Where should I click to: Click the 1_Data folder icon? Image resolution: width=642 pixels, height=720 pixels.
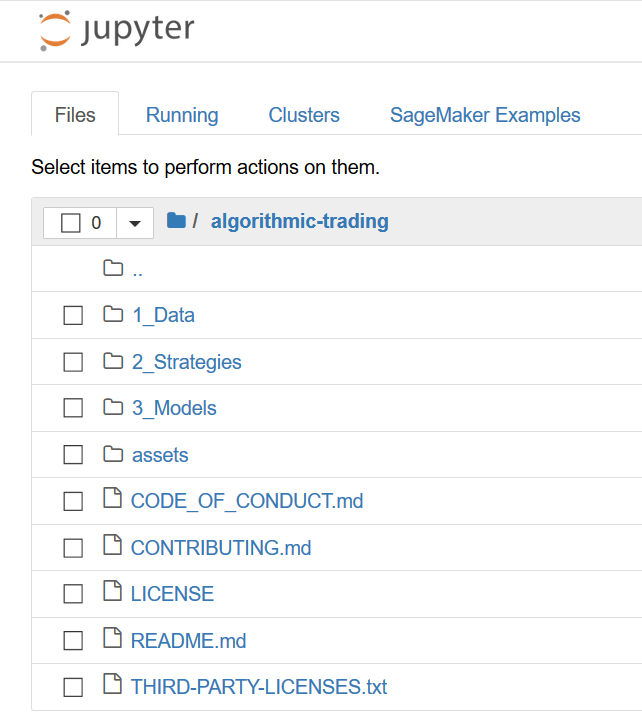(x=113, y=315)
